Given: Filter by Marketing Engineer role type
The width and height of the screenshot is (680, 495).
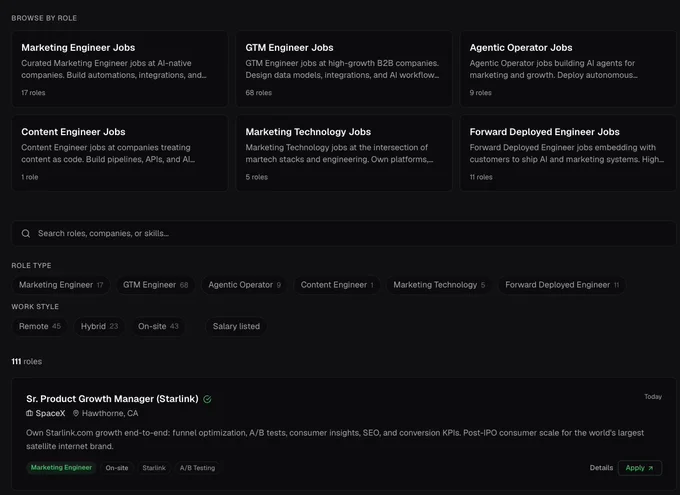Looking at the screenshot, I should (x=61, y=285).
